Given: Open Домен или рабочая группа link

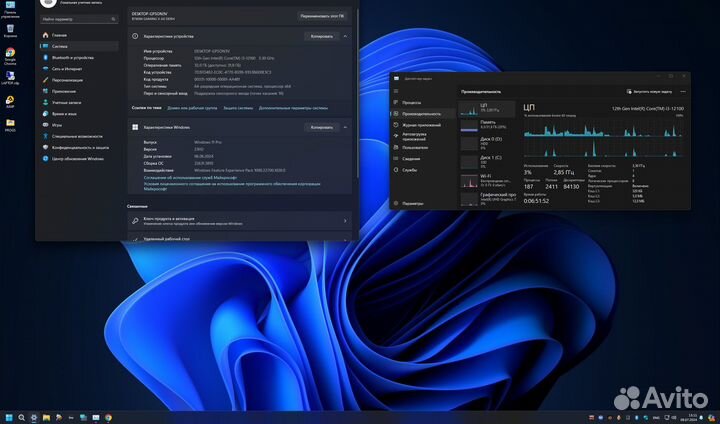Looking at the screenshot, I should click(192, 108).
